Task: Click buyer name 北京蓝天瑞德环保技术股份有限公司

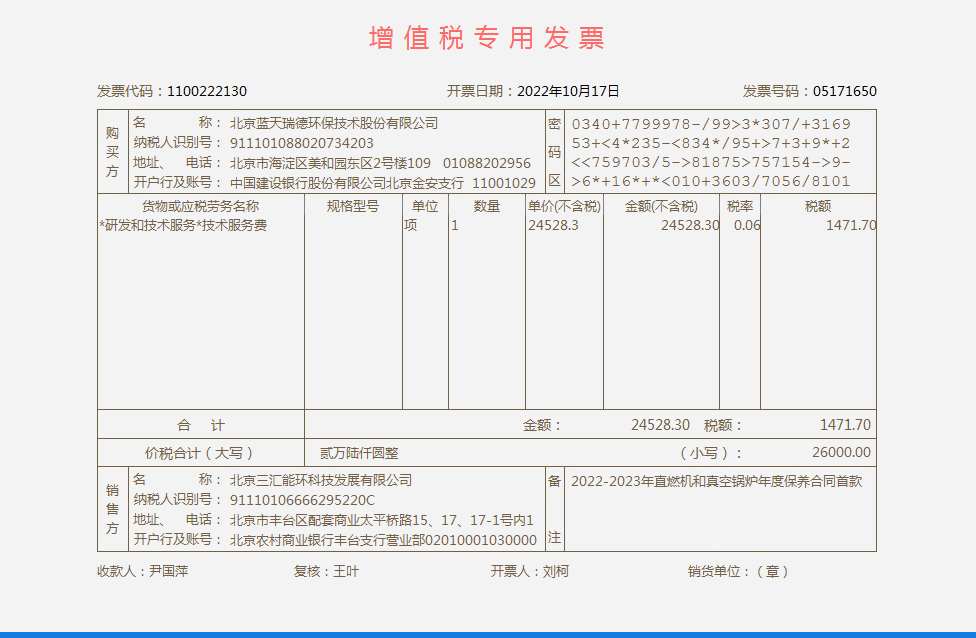Action: [x=334, y=123]
